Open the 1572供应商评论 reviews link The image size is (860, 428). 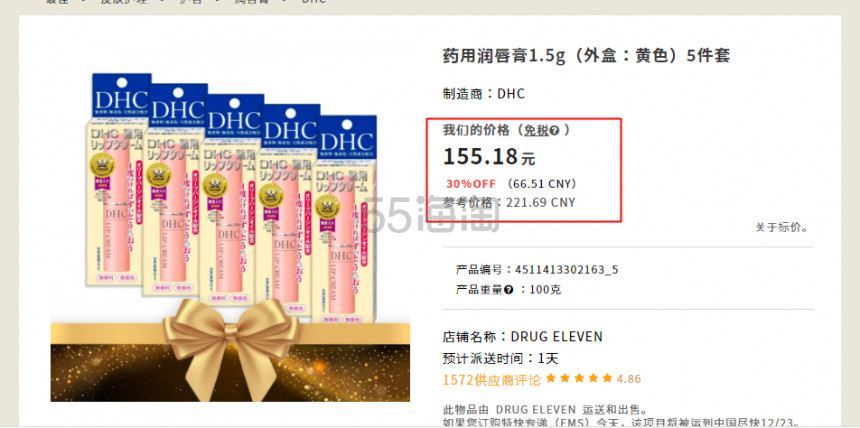[492, 379]
